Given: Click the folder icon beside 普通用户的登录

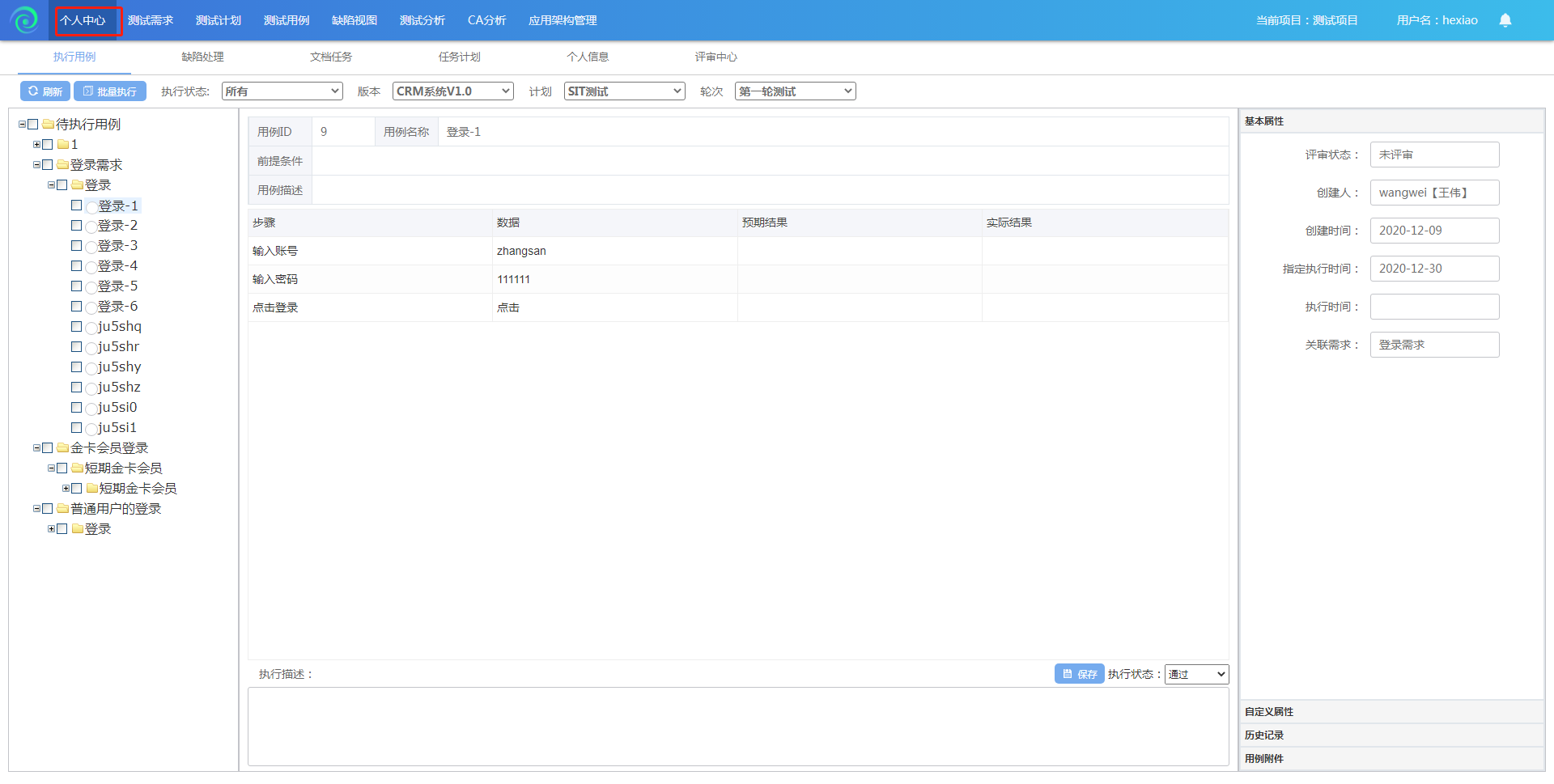Looking at the screenshot, I should 62,509.
